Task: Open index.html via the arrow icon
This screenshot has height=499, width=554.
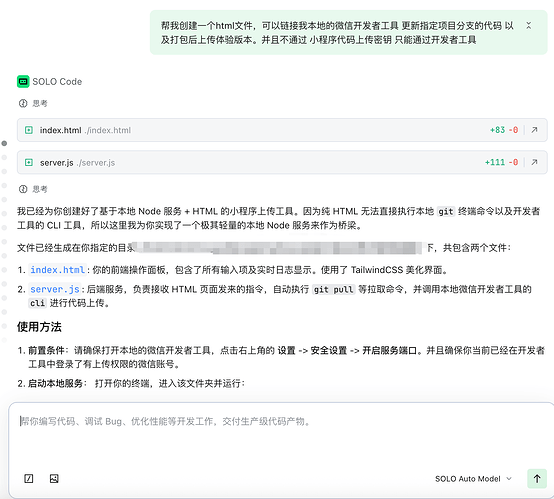Action: 534,130
